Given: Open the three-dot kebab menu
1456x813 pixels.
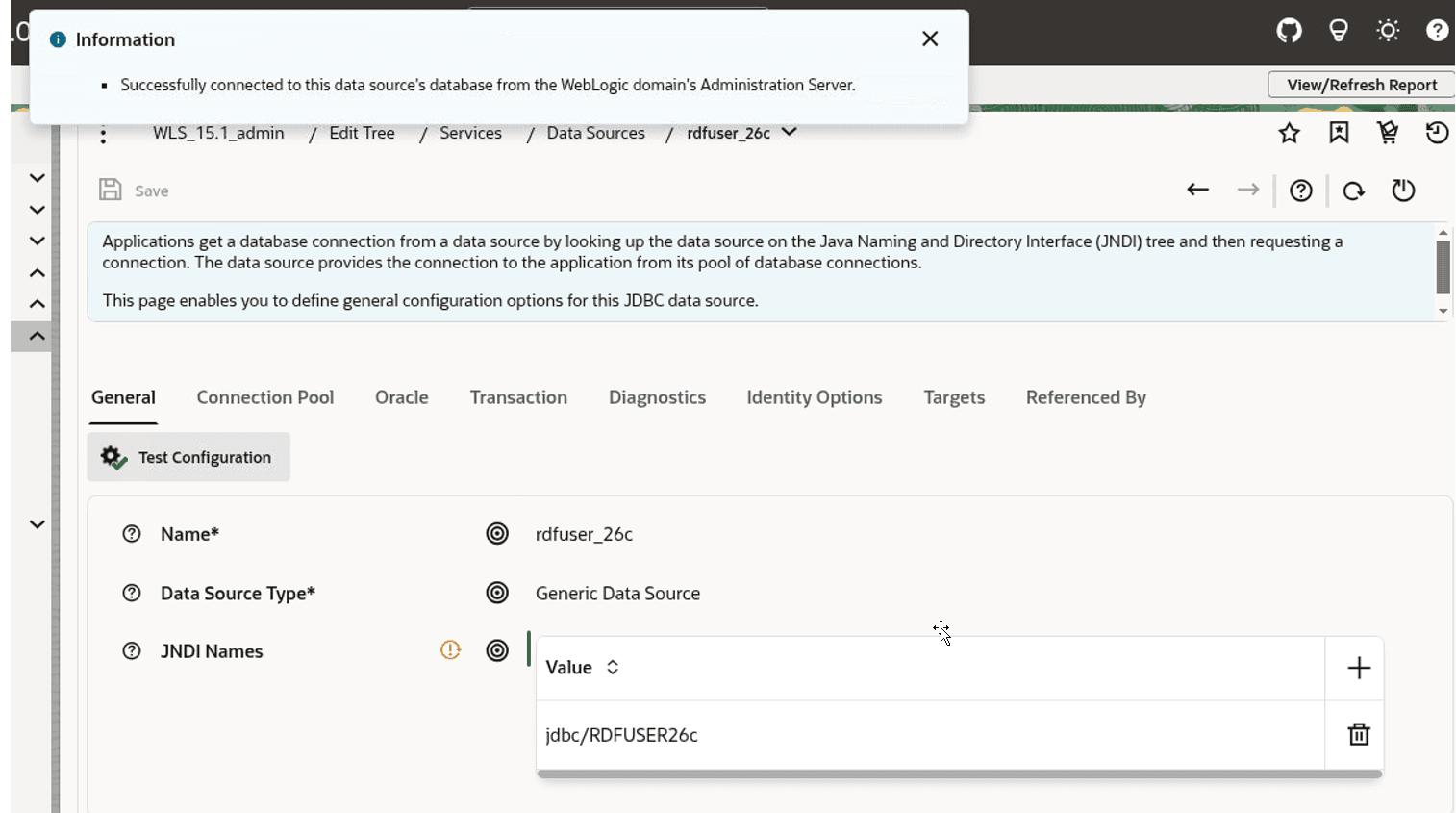Looking at the screenshot, I should click(103, 135).
